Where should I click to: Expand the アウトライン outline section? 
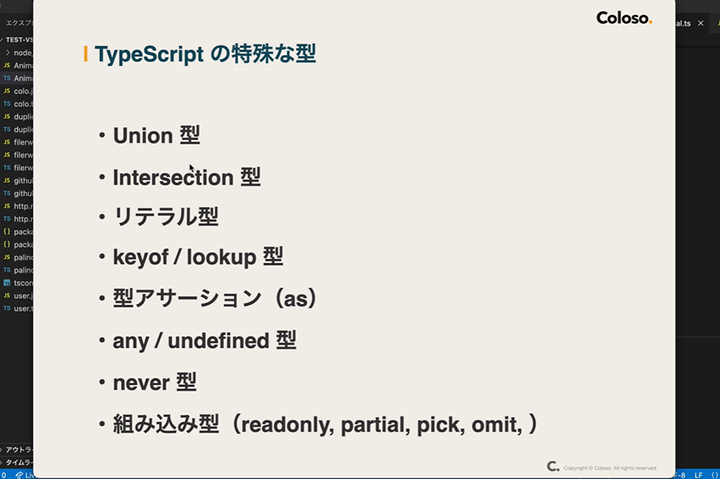[x=17, y=450]
